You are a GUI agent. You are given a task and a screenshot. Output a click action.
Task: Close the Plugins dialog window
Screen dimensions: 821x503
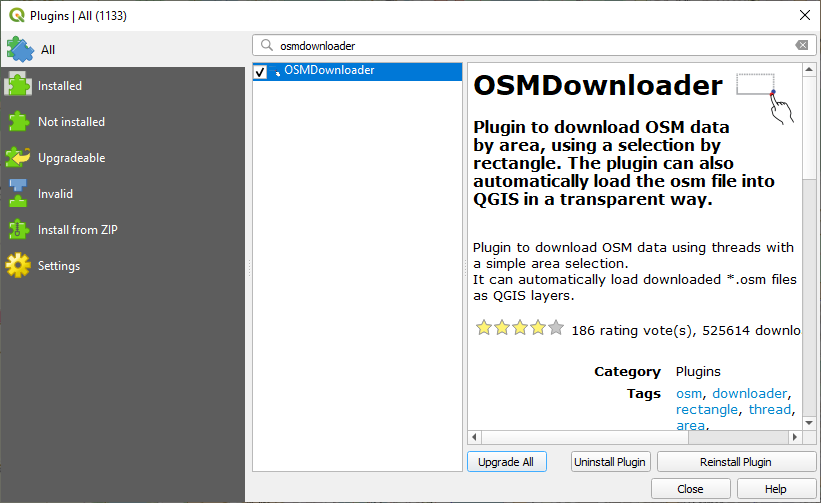click(805, 15)
